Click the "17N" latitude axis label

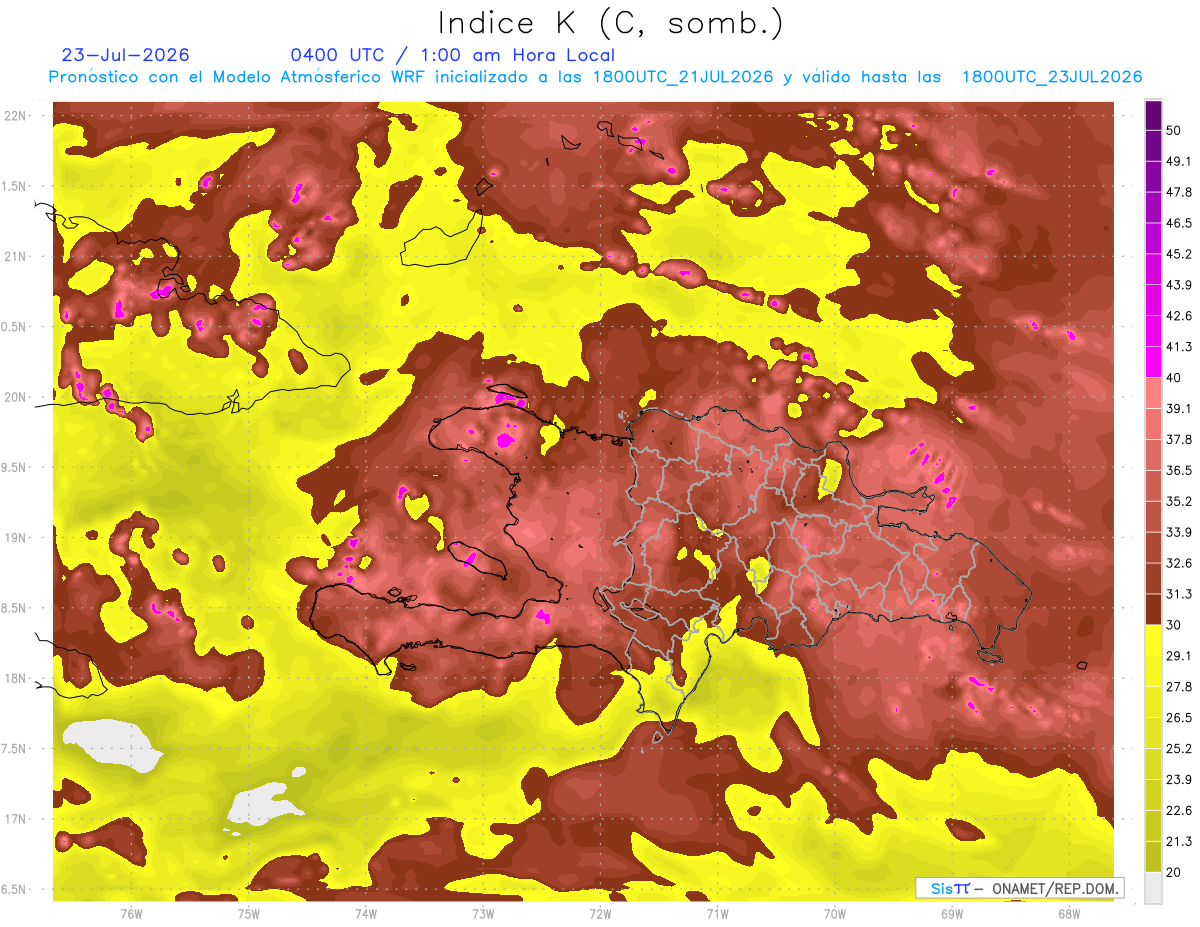(17, 819)
